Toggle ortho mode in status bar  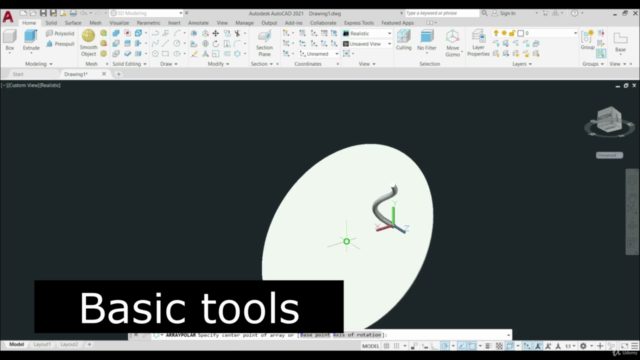coord(434,346)
